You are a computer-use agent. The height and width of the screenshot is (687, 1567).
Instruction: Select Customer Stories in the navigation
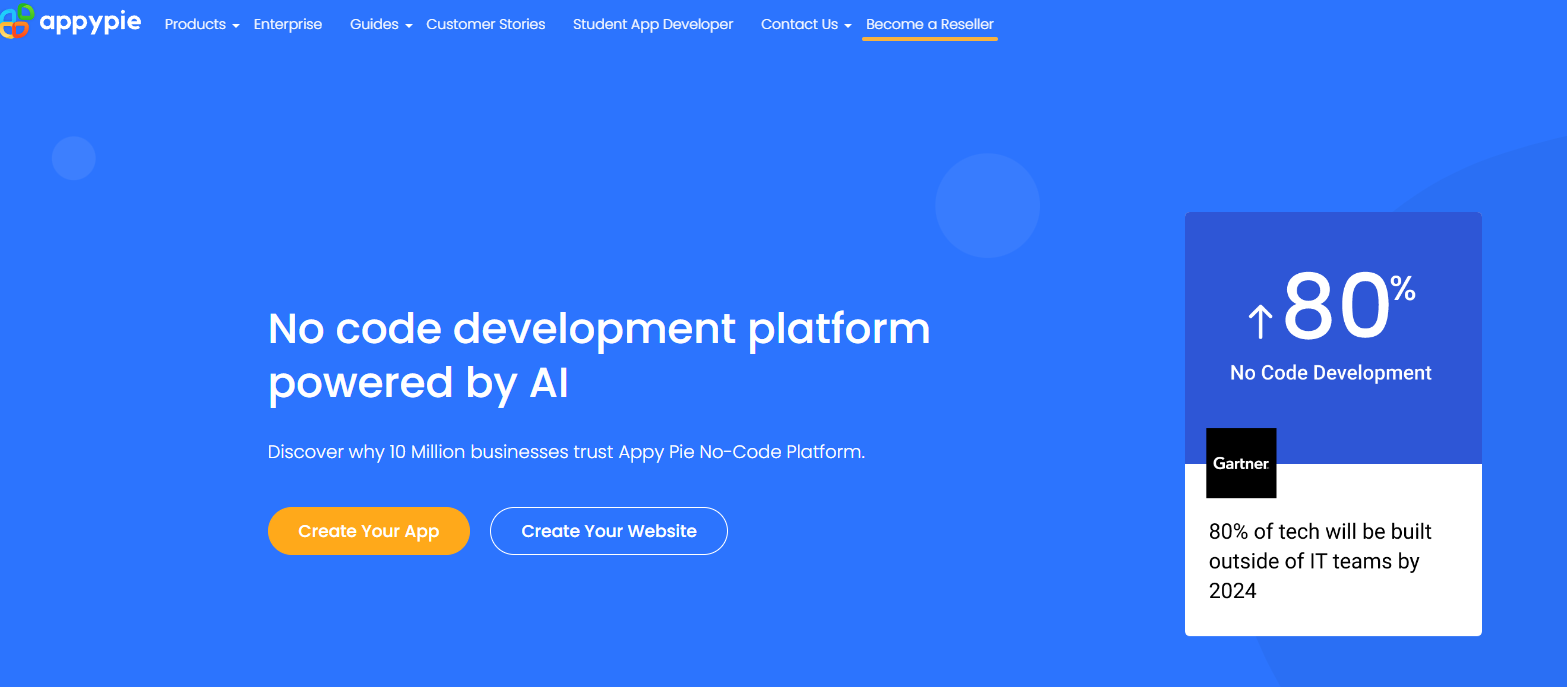point(485,24)
